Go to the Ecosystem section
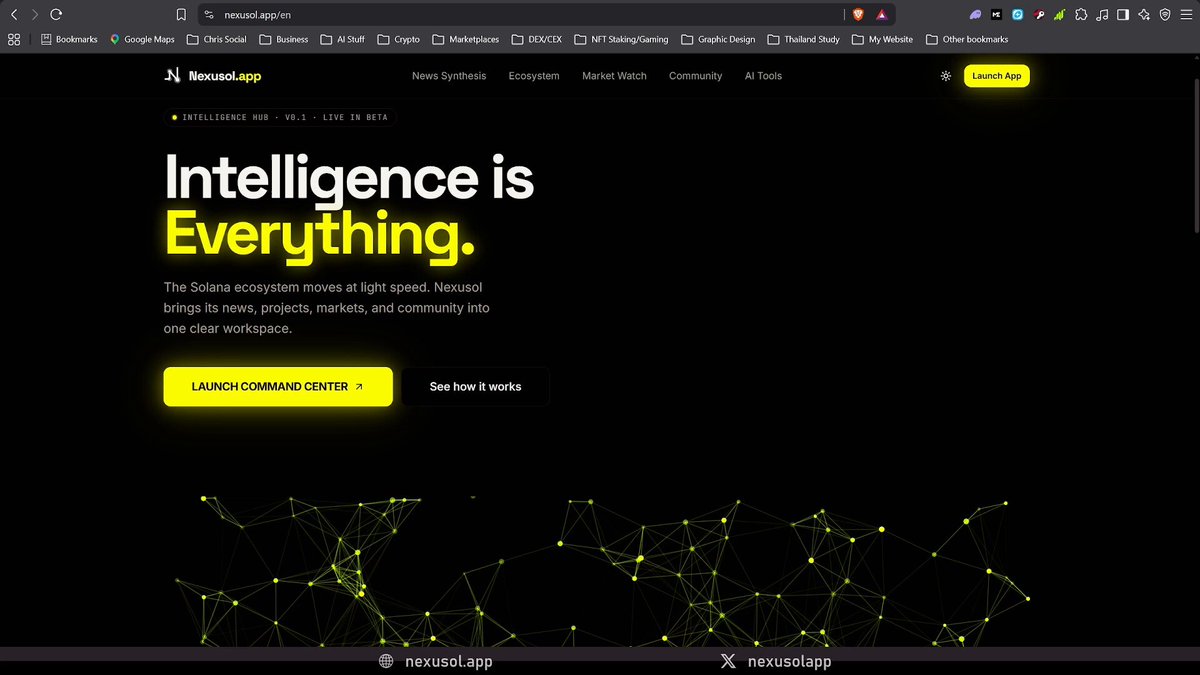1200x675 pixels. pyautogui.click(x=534, y=76)
